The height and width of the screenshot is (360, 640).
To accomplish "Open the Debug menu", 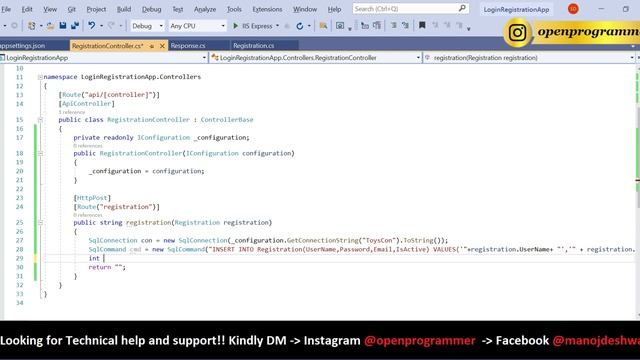I will pyautogui.click(x=151, y=9).
